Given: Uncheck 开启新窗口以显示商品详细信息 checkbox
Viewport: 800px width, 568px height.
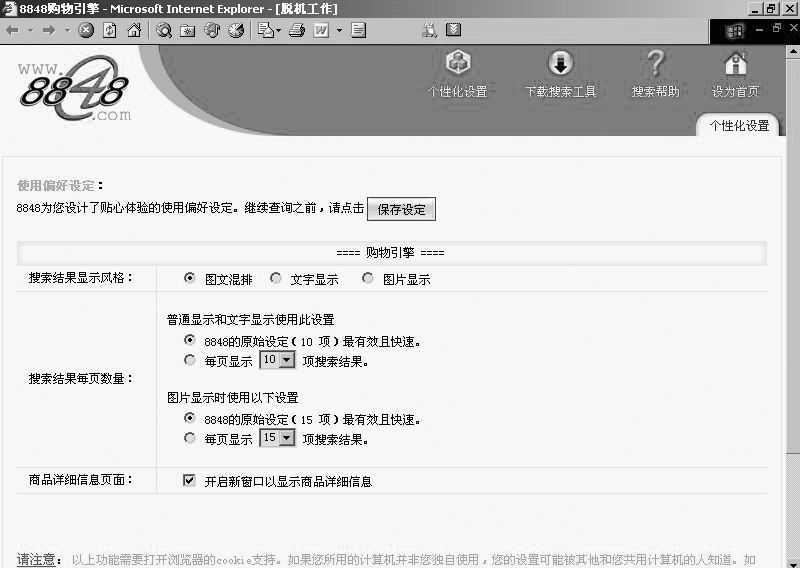Looking at the screenshot, I should pyautogui.click(x=189, y=481).
